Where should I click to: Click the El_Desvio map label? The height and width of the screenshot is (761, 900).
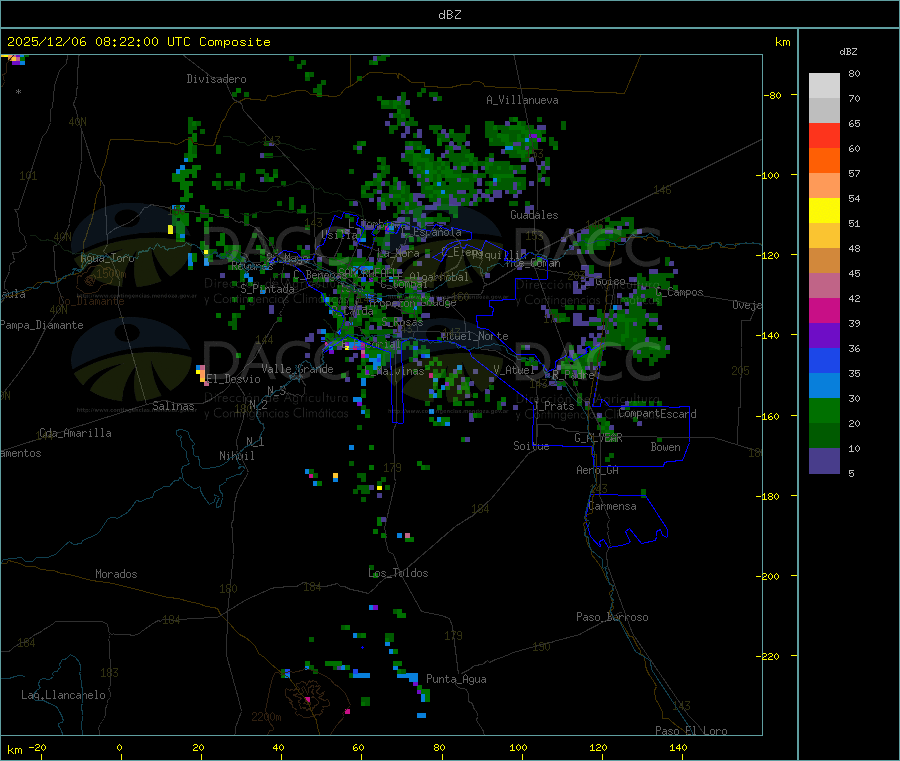(x=233, y=379)
